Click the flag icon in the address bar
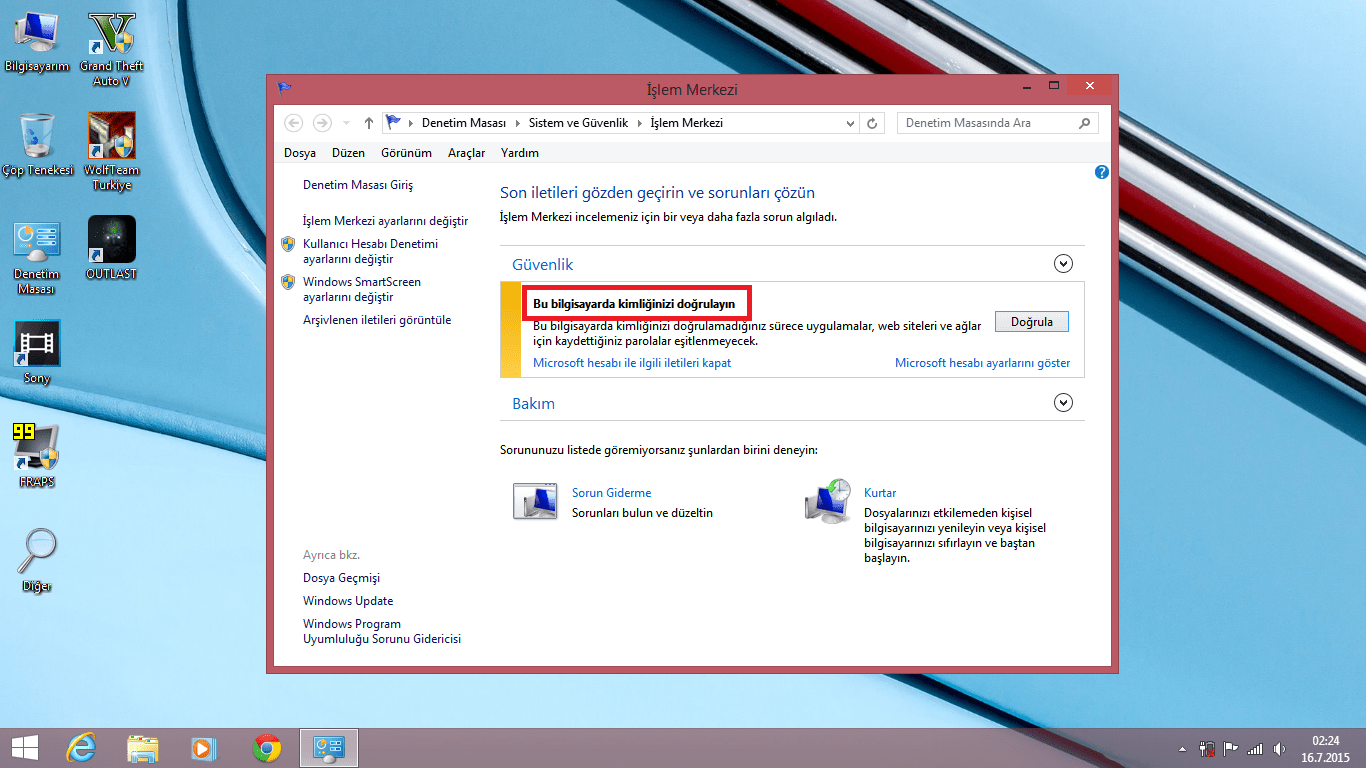 [x=393, y=123]
